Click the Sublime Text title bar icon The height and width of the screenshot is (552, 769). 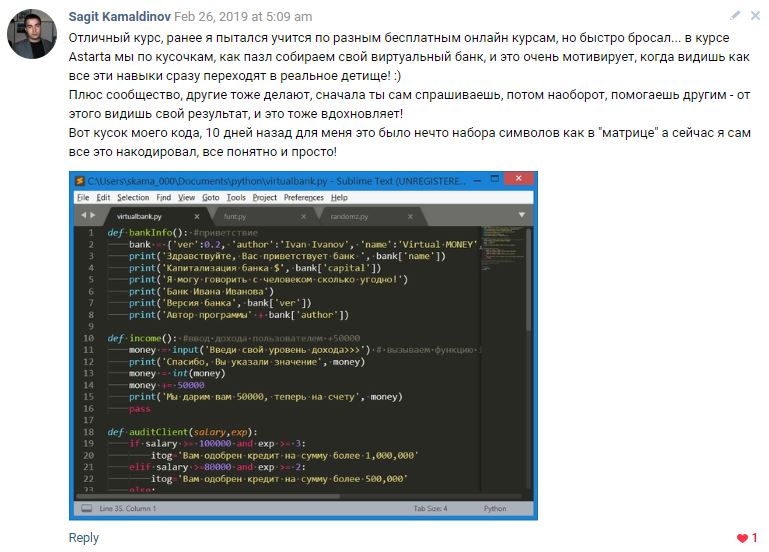tap(79, 181)
